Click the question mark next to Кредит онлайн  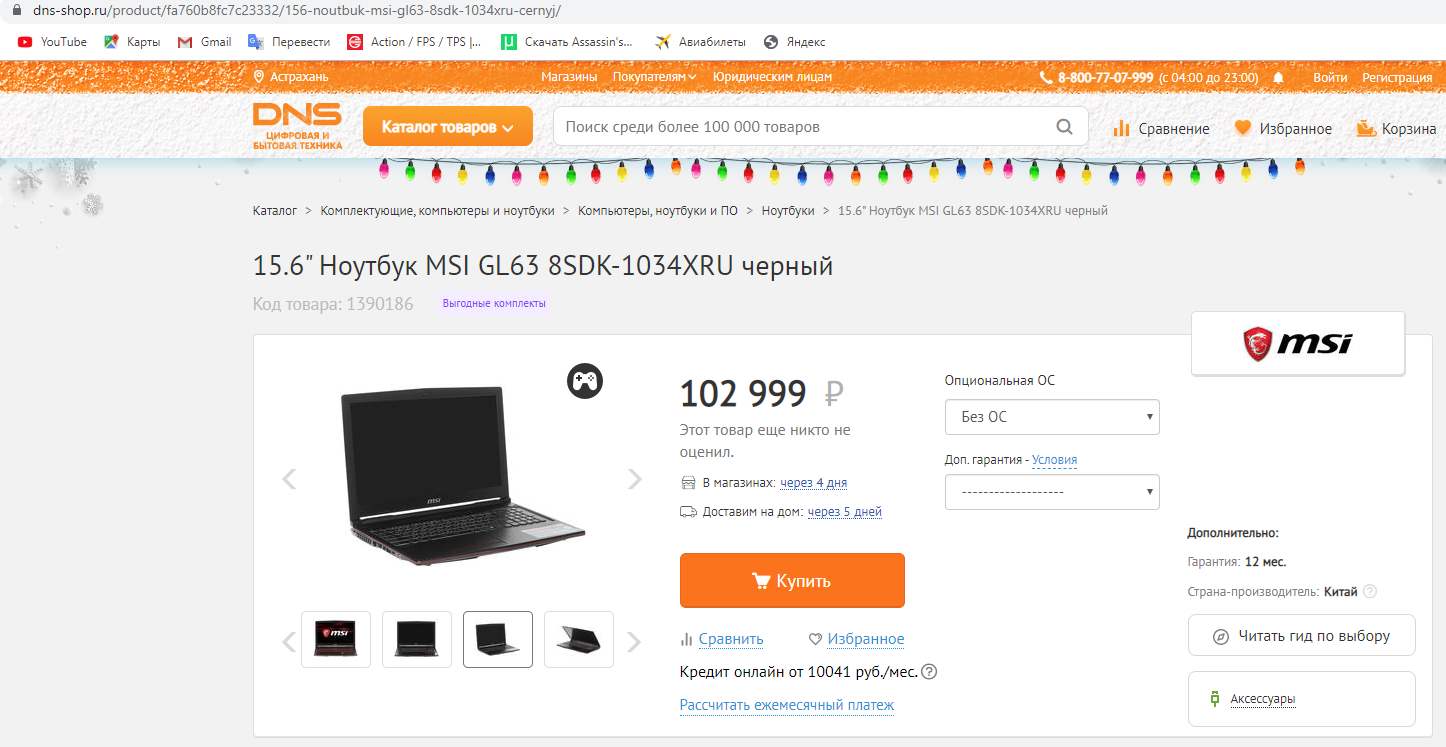pyautogui.click(x=929, y=672)
